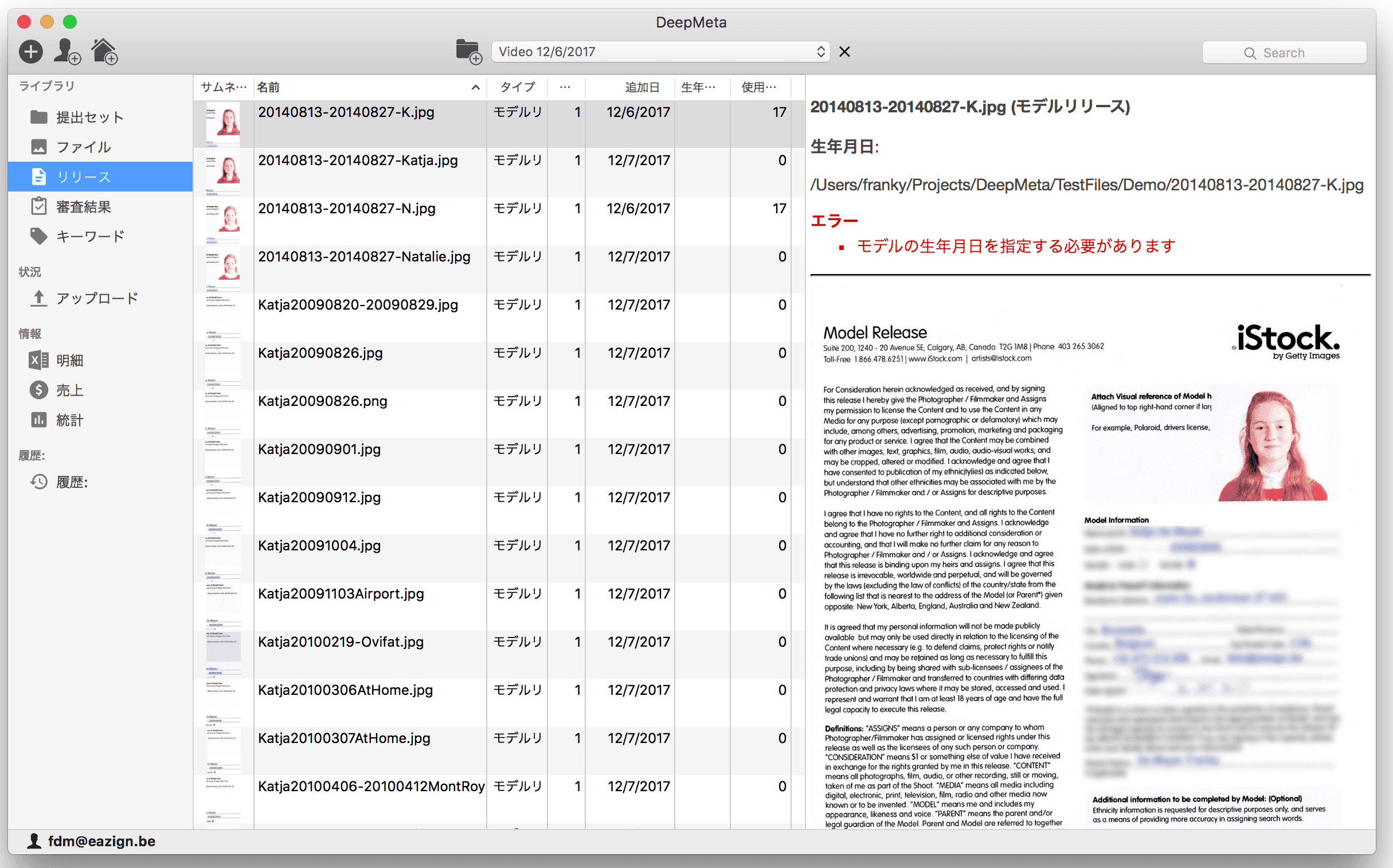1393x868 pixels.
Task: Click the model photo in release preview
Action: tap(1273, 447)
